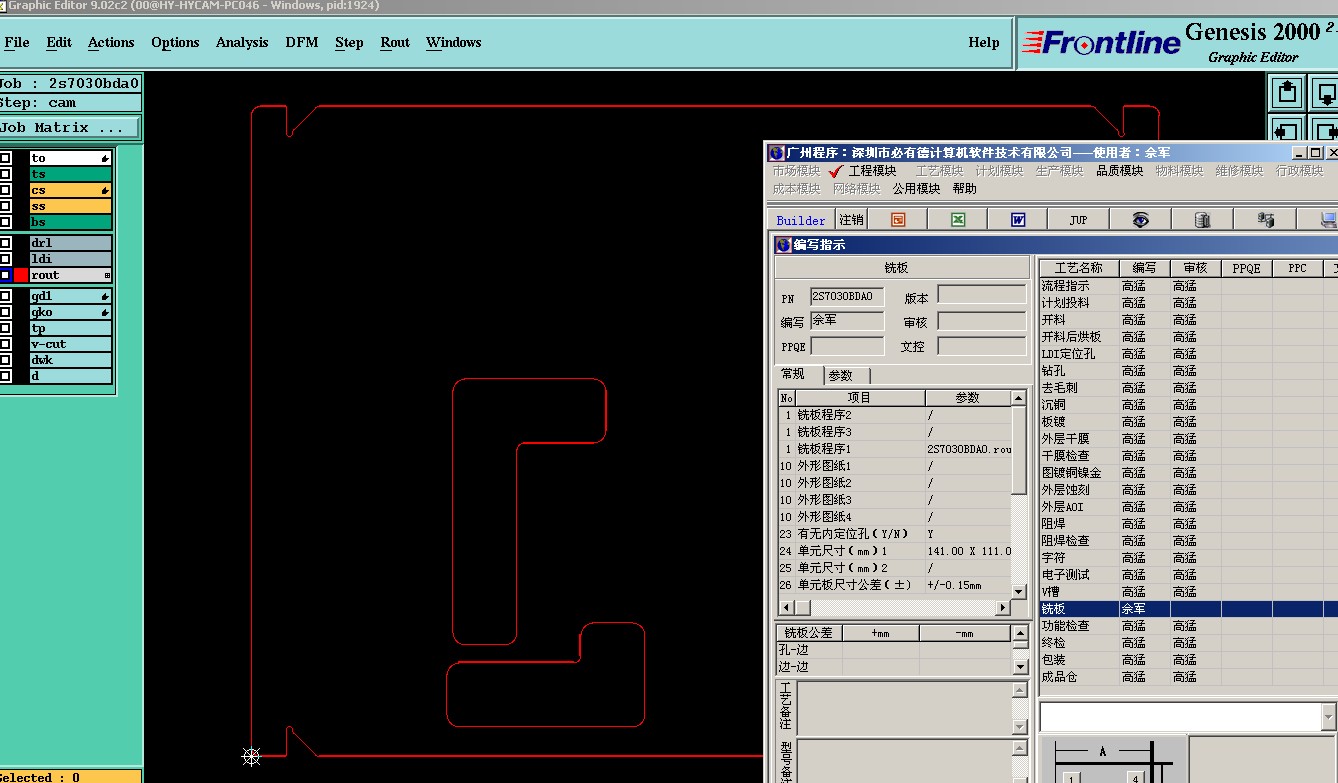The width and height of the screenshot is (1338, 783).
Task: Toggle checkbox for layer ldi
Action: pyautogui.click(x=5, y=259)
